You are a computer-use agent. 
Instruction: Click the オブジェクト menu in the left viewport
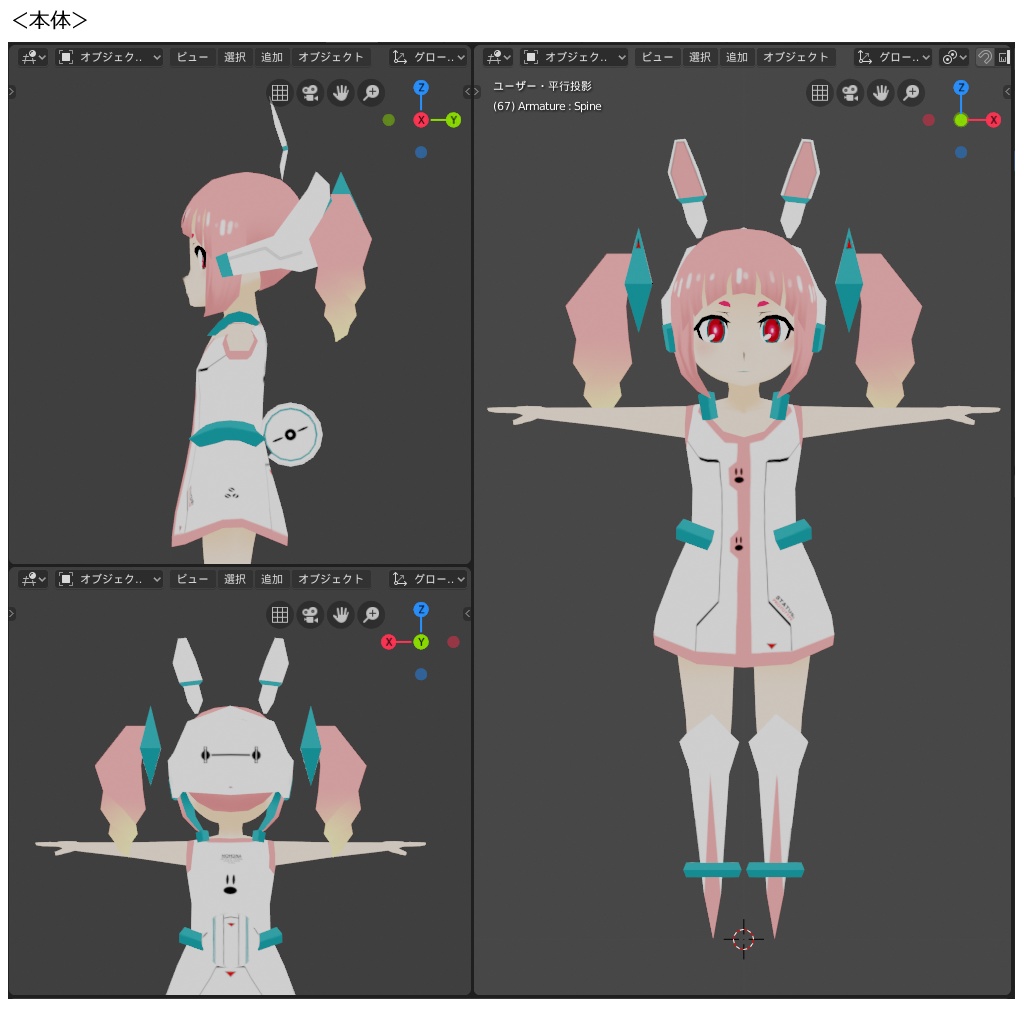pos(331,57)
